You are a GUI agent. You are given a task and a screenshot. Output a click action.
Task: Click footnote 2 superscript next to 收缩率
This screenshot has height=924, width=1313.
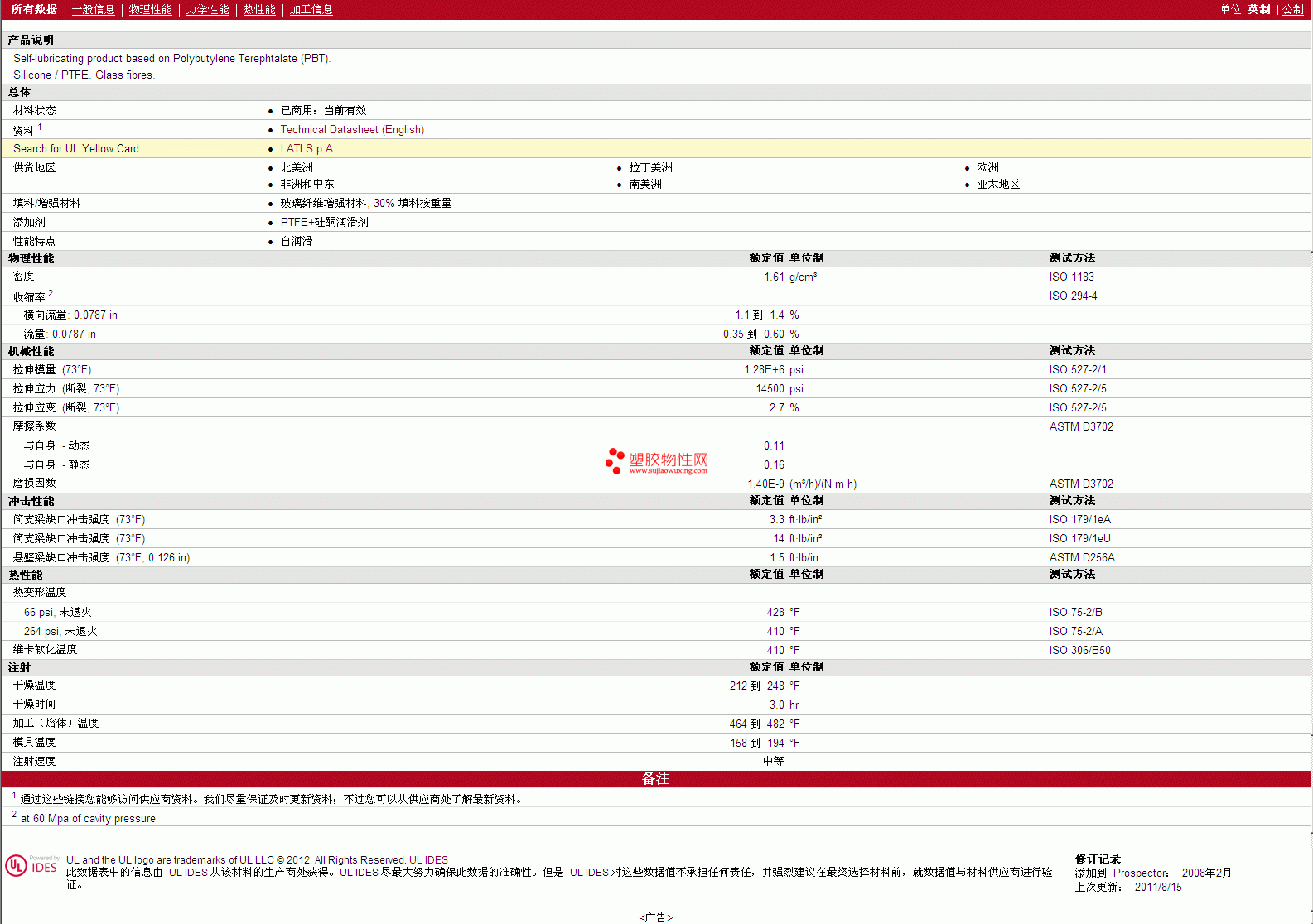51,293
